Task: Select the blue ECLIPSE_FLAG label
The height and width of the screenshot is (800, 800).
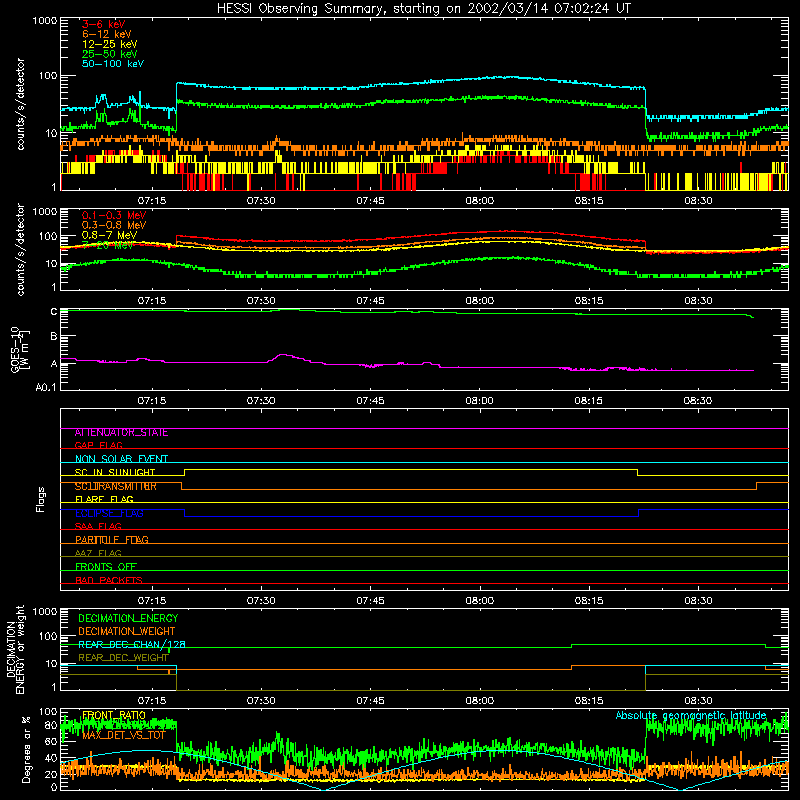Action: 109,513
